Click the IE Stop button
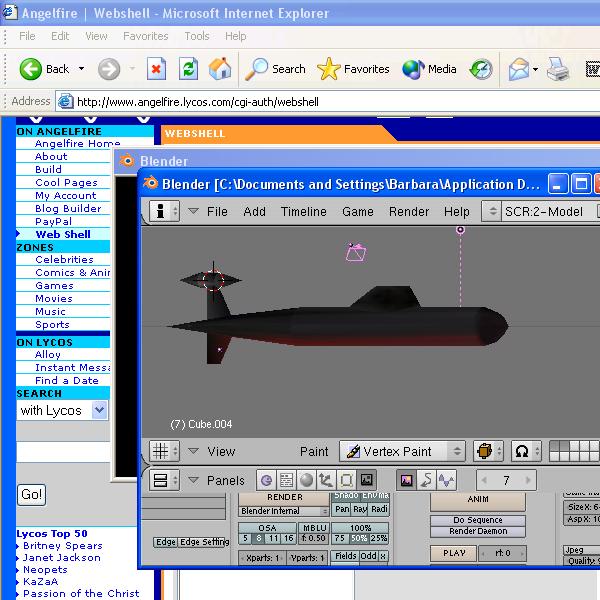Viewport: 600px width, 600px height. [156, 69]
